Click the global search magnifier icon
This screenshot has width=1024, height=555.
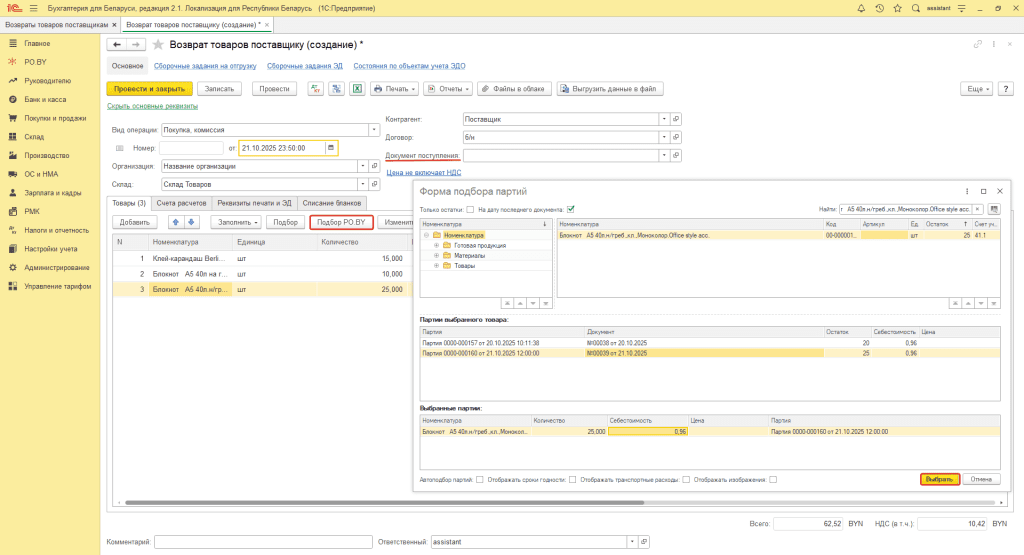coord(917,8)
